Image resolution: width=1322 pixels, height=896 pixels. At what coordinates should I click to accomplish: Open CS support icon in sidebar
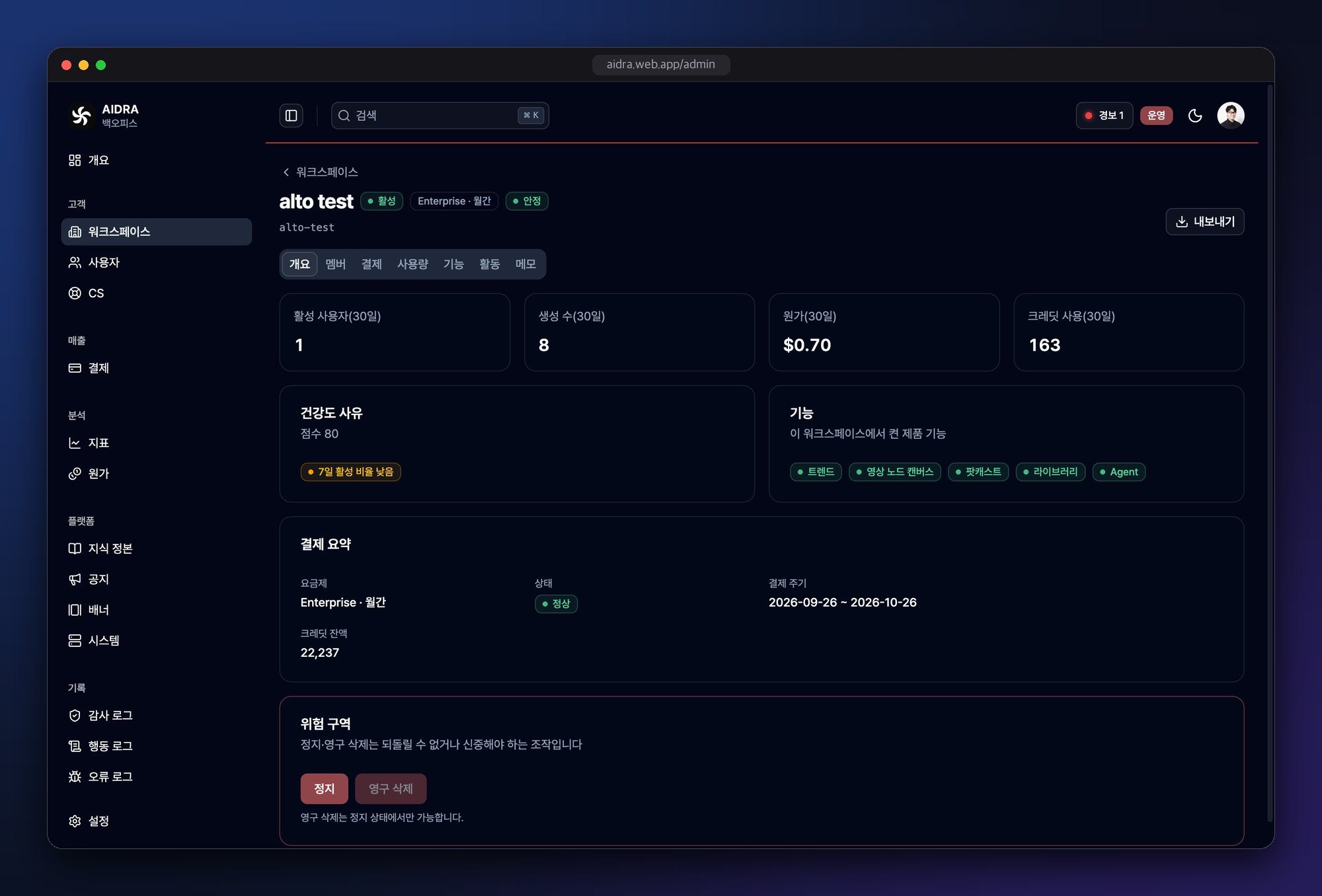point(75,293)
